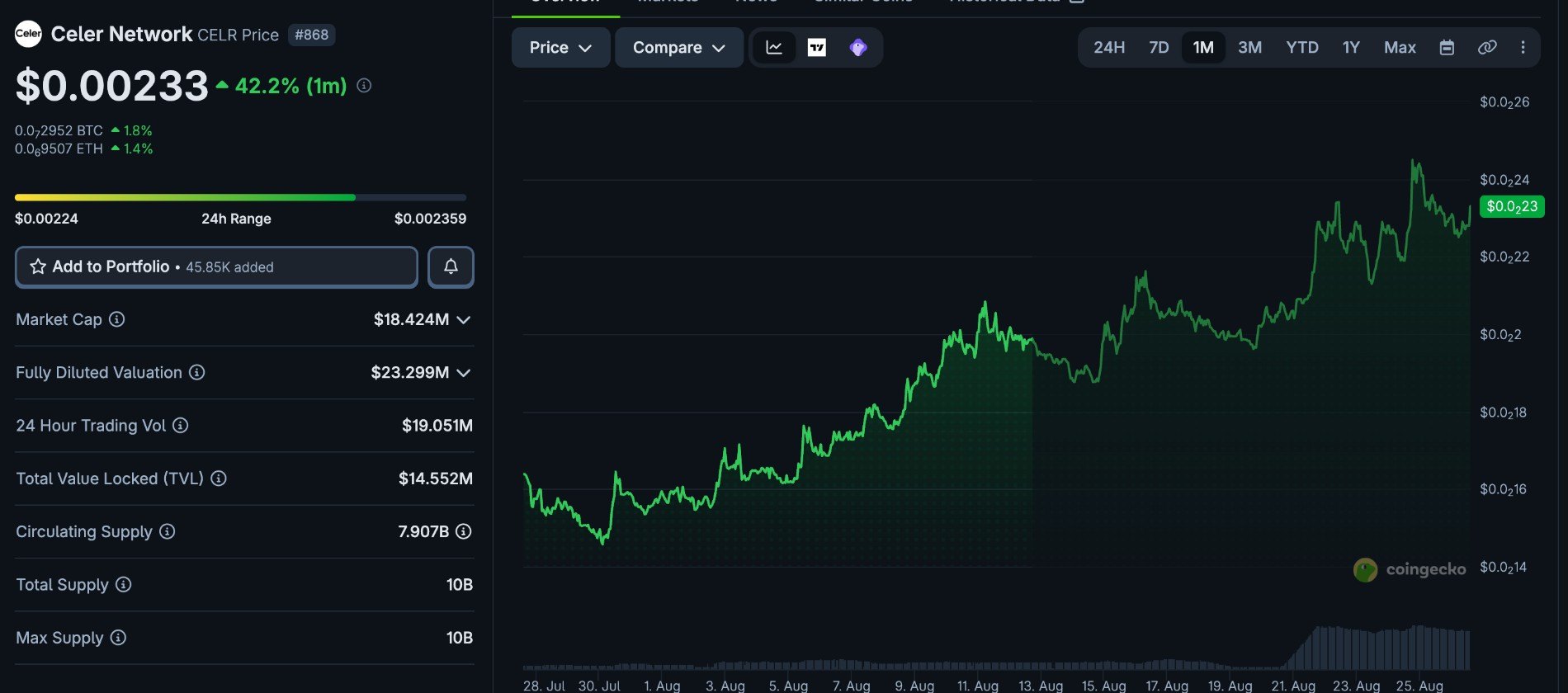Expand the Fully Diluted Valuation chevron
Screen dimensions: 1568x693
click(x=464, y=373)
